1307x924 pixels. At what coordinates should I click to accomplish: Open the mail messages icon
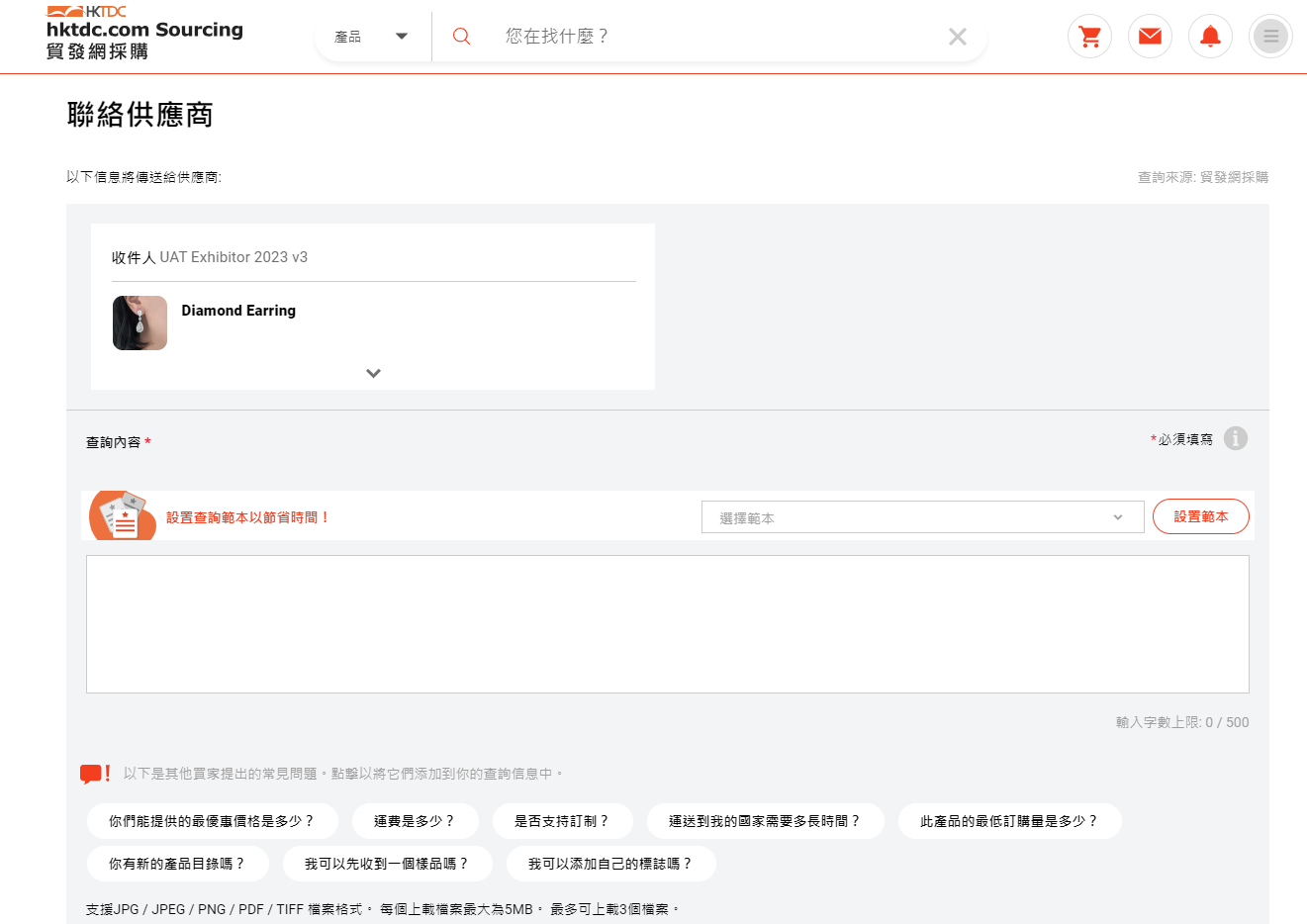pos(1150,37)
